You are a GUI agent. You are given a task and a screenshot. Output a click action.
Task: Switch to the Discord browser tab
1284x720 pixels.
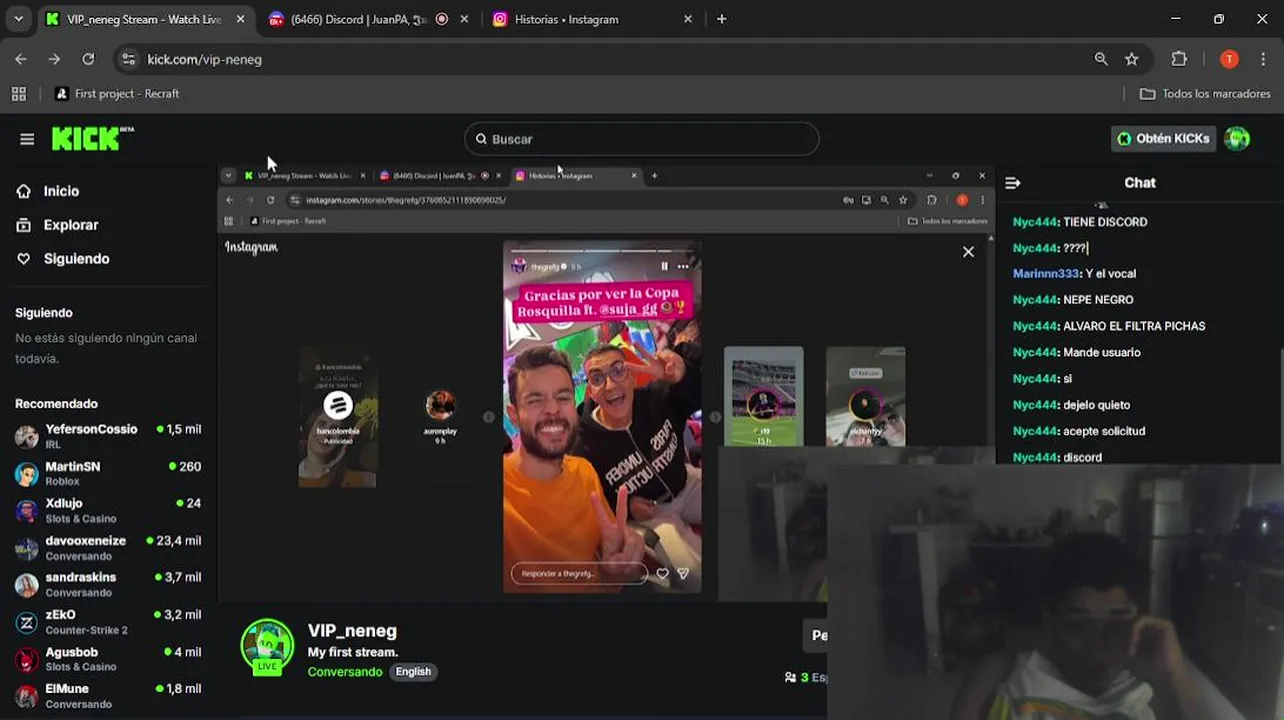click(369, 19)
